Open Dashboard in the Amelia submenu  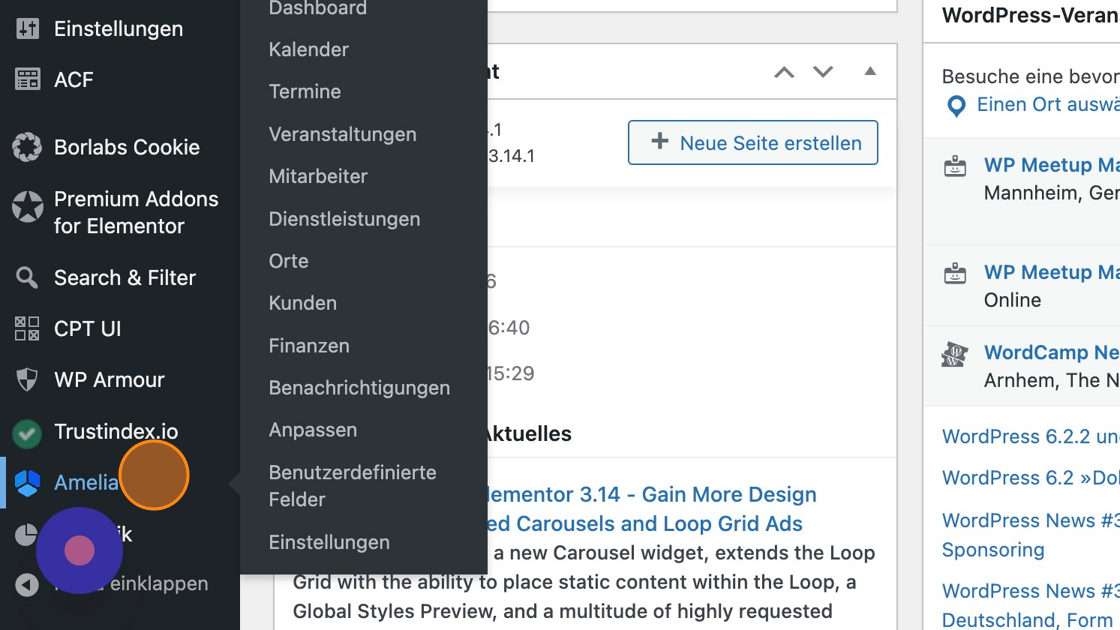pyautogui.click(x=318, y=8)
